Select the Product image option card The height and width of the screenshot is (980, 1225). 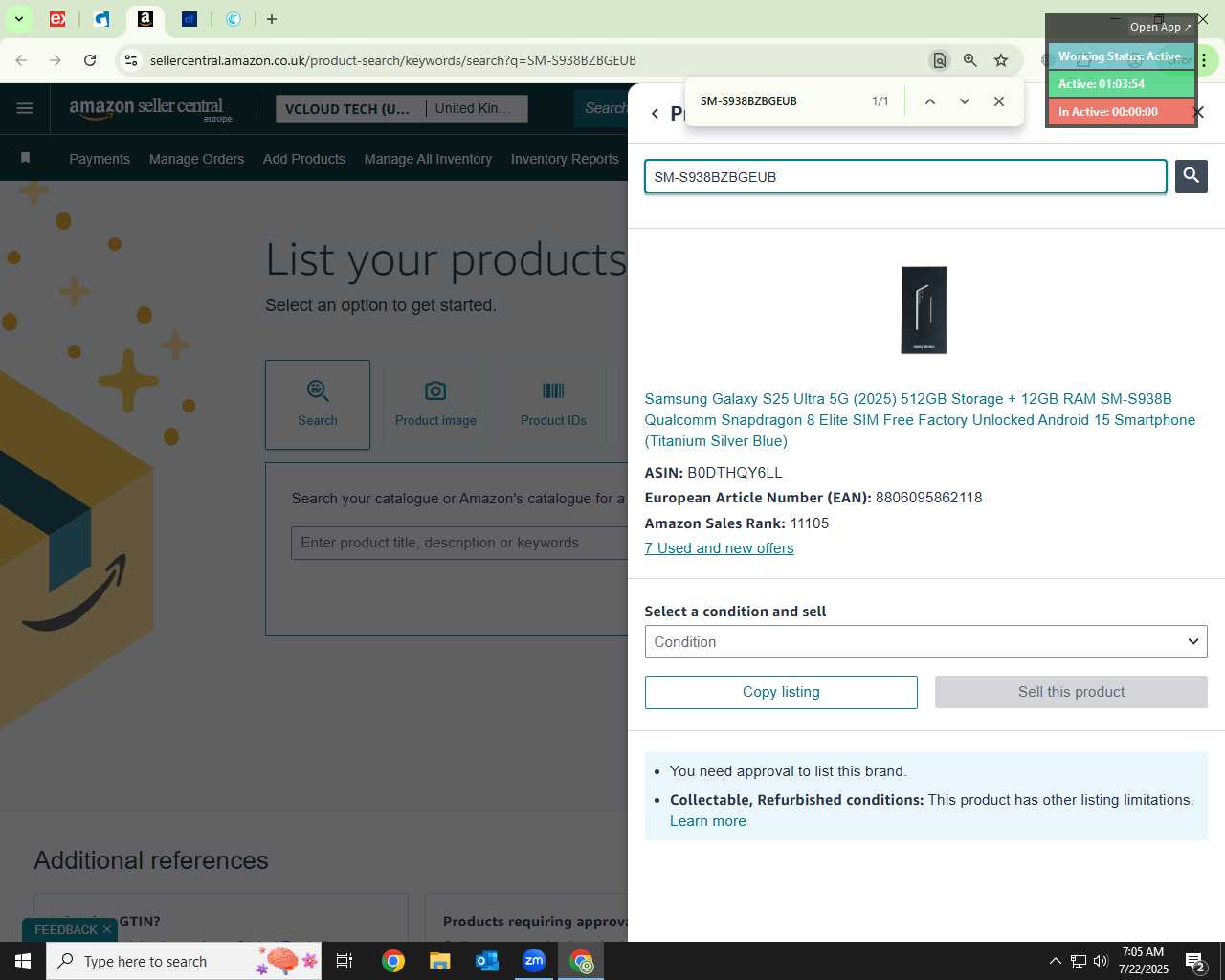pyautogui.click(x=435, y=405)
